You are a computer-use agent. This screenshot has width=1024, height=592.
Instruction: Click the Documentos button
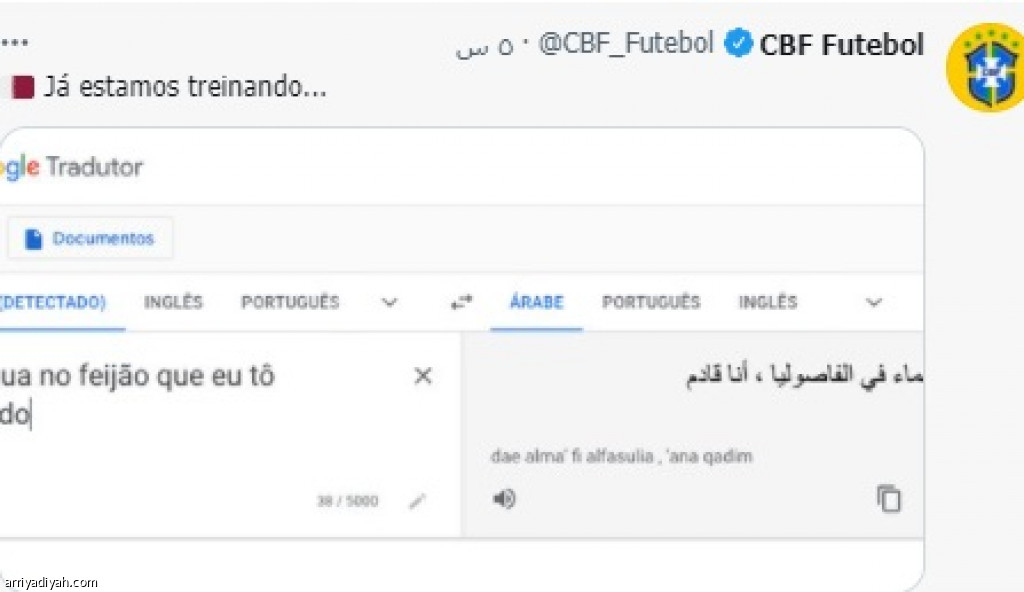click(90, 239)
